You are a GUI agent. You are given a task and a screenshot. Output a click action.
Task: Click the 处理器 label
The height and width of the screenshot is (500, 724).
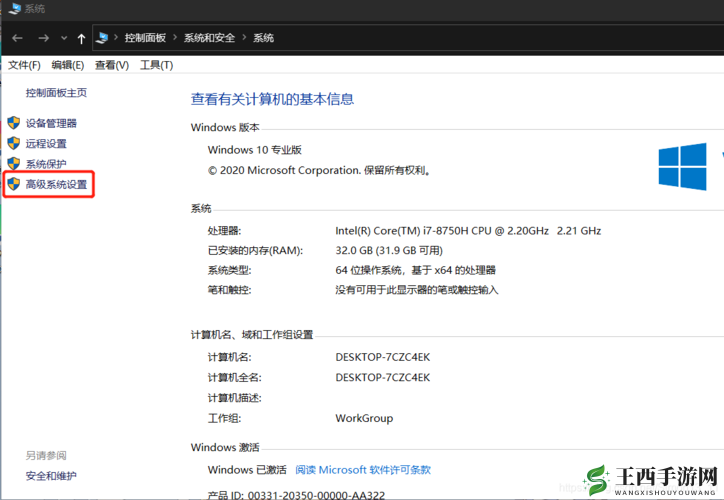point(224,231)
